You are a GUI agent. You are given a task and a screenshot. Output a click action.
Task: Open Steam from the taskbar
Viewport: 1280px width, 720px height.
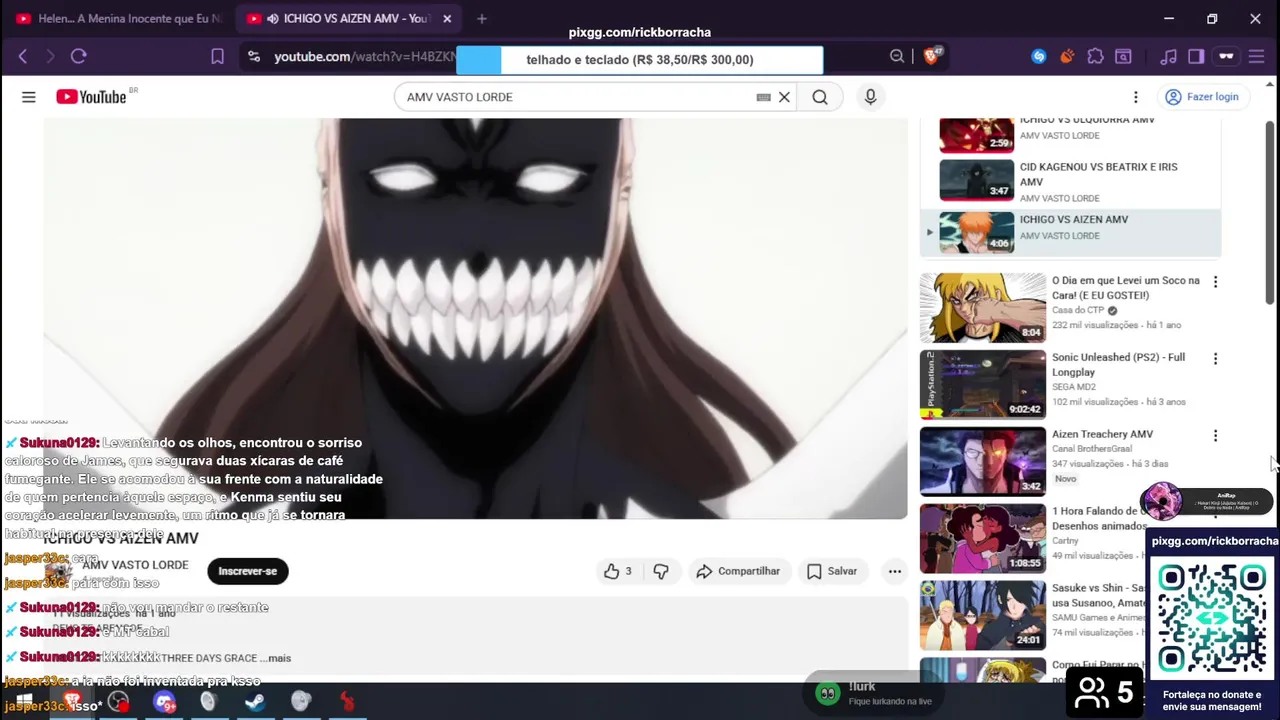pyautogui.click(x=255, y=702)
